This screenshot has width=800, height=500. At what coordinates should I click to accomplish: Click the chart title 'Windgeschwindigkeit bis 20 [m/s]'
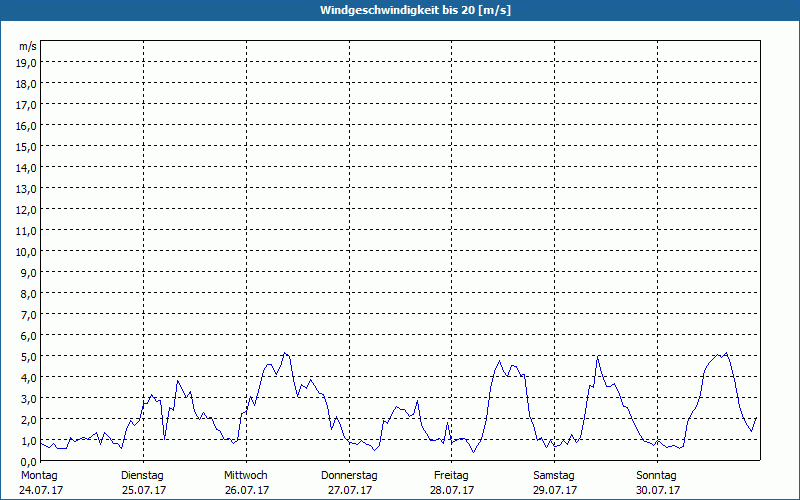[x=415, y=10]
